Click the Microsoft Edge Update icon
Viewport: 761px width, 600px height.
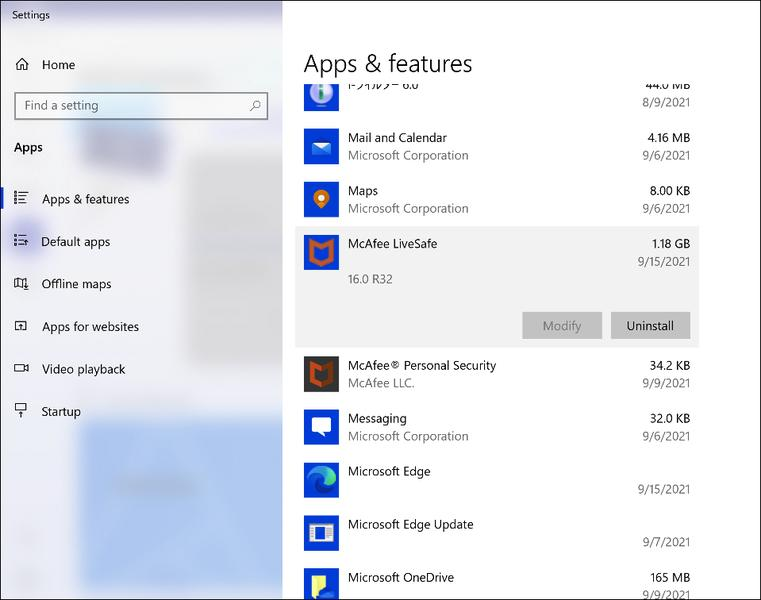click(321, 533)
